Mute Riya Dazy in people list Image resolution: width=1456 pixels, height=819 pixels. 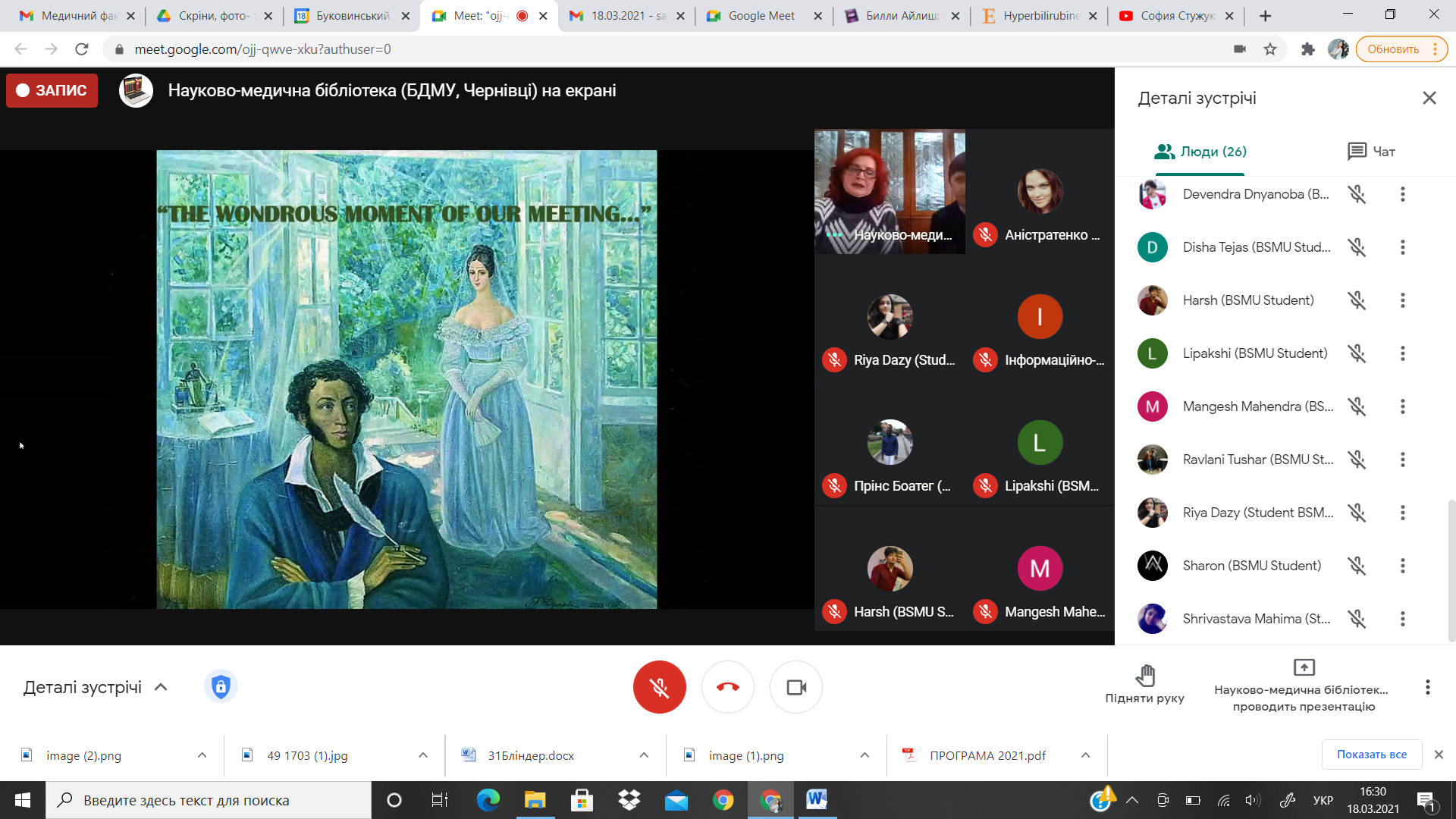[1357, 513]
